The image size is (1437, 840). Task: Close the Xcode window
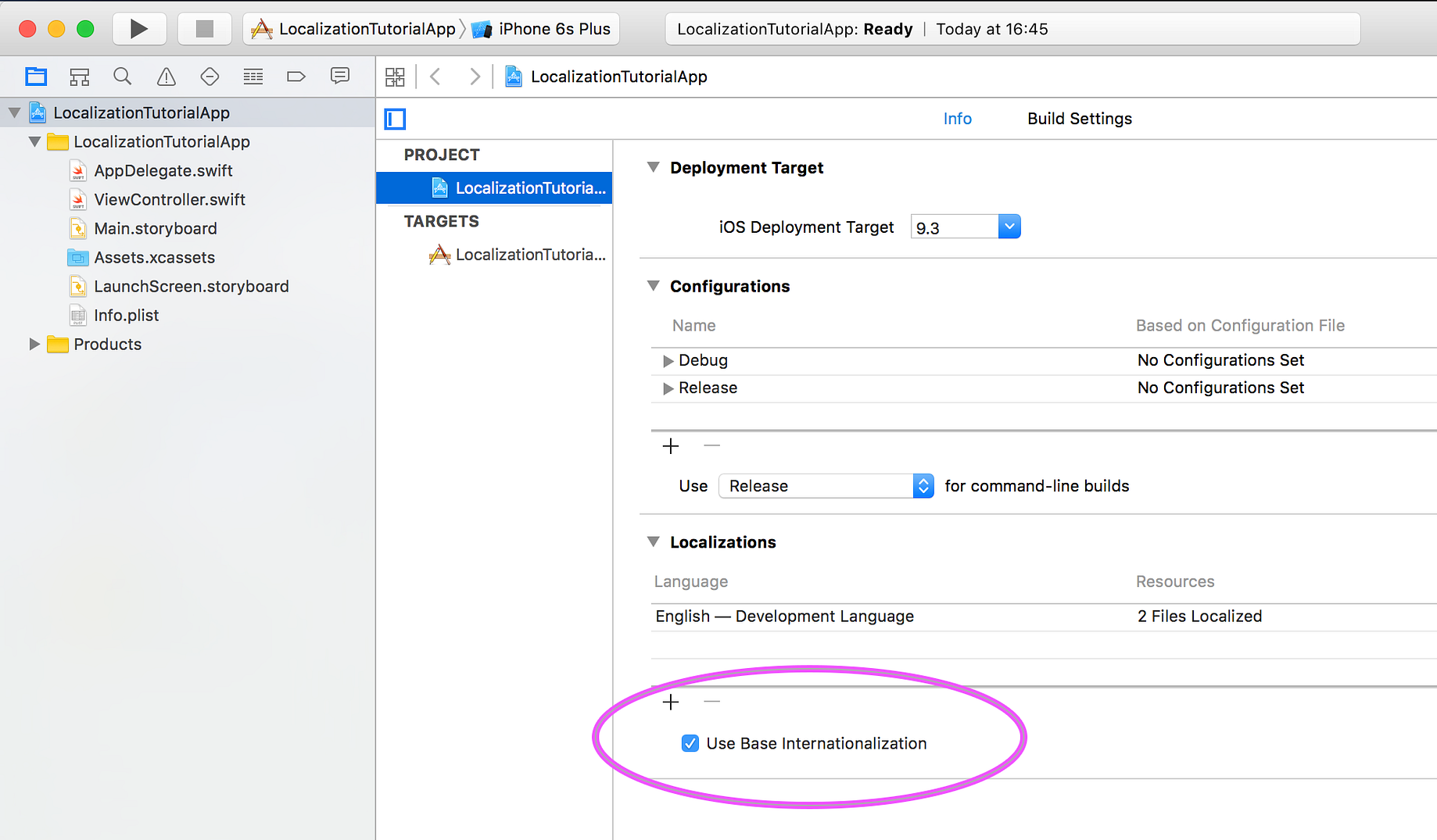coord(27,29)
